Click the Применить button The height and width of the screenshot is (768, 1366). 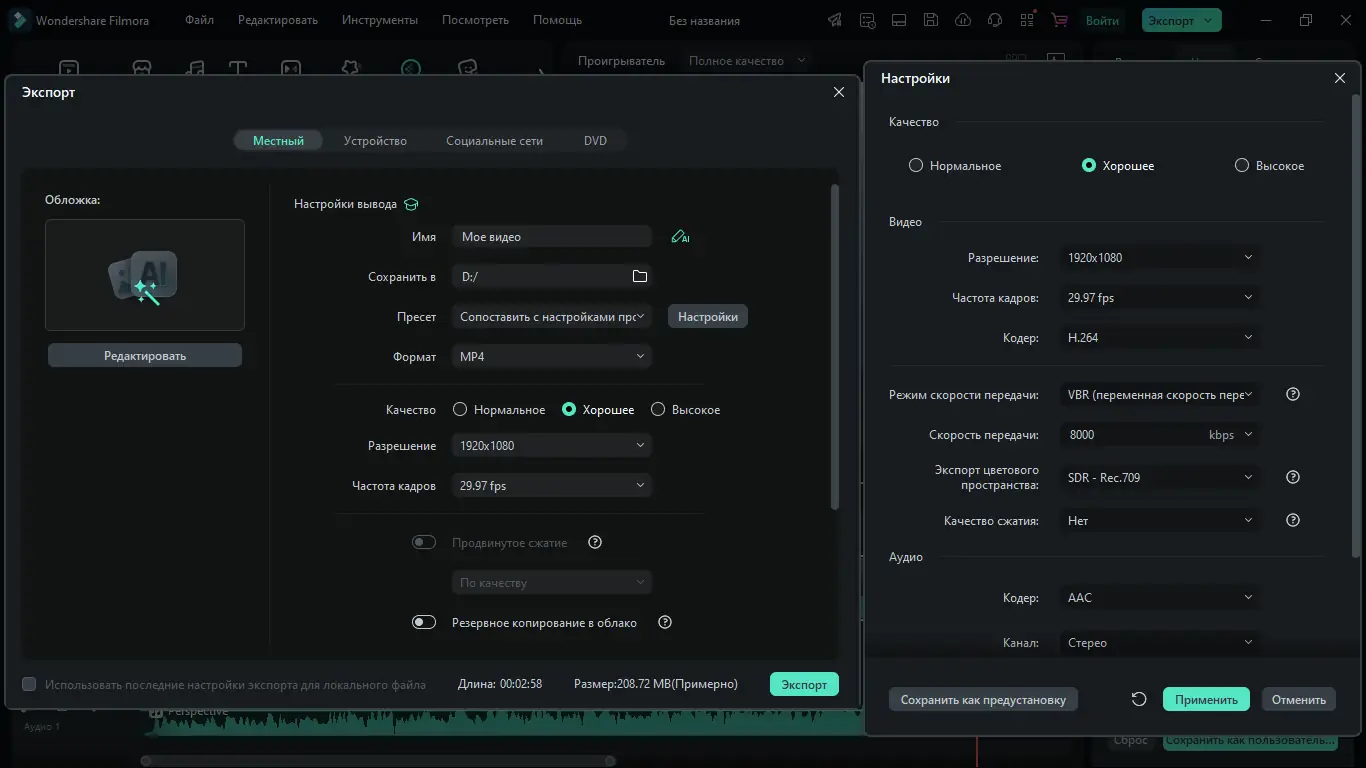[x=1206, y=699]
